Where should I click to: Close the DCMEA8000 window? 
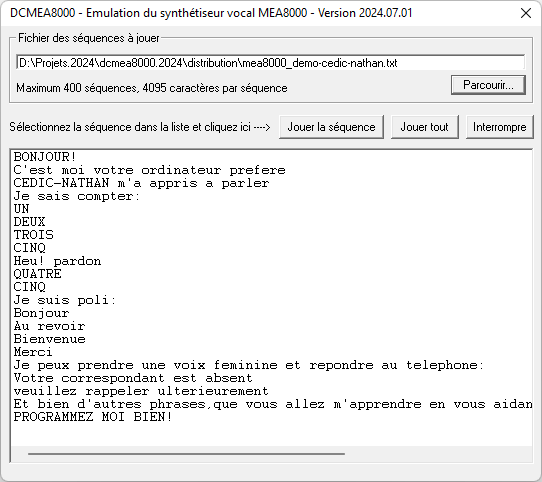tap(526, 13)
